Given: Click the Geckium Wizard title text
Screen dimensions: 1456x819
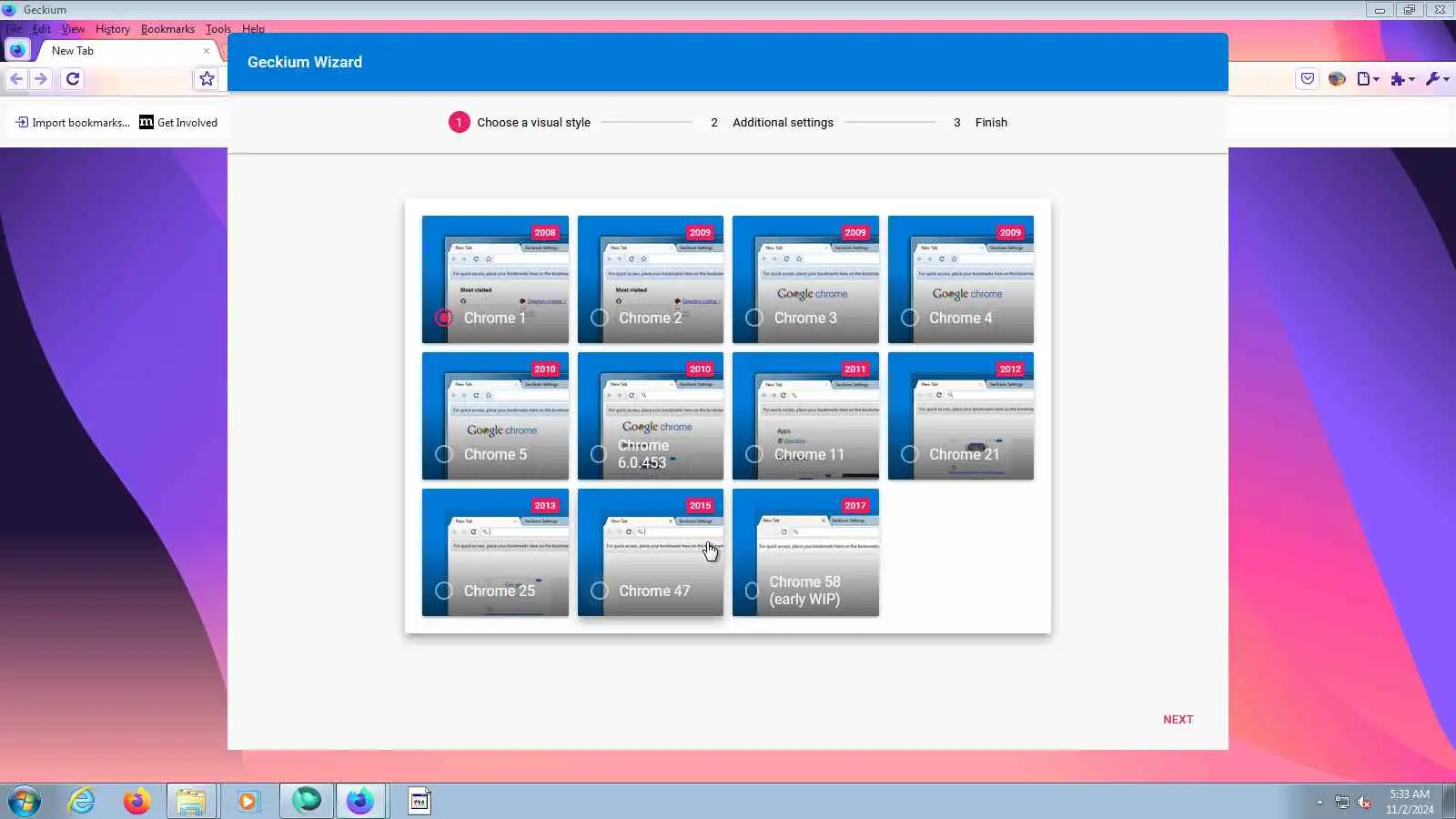Looking at the screenshot, I should (x=305, y=62).
